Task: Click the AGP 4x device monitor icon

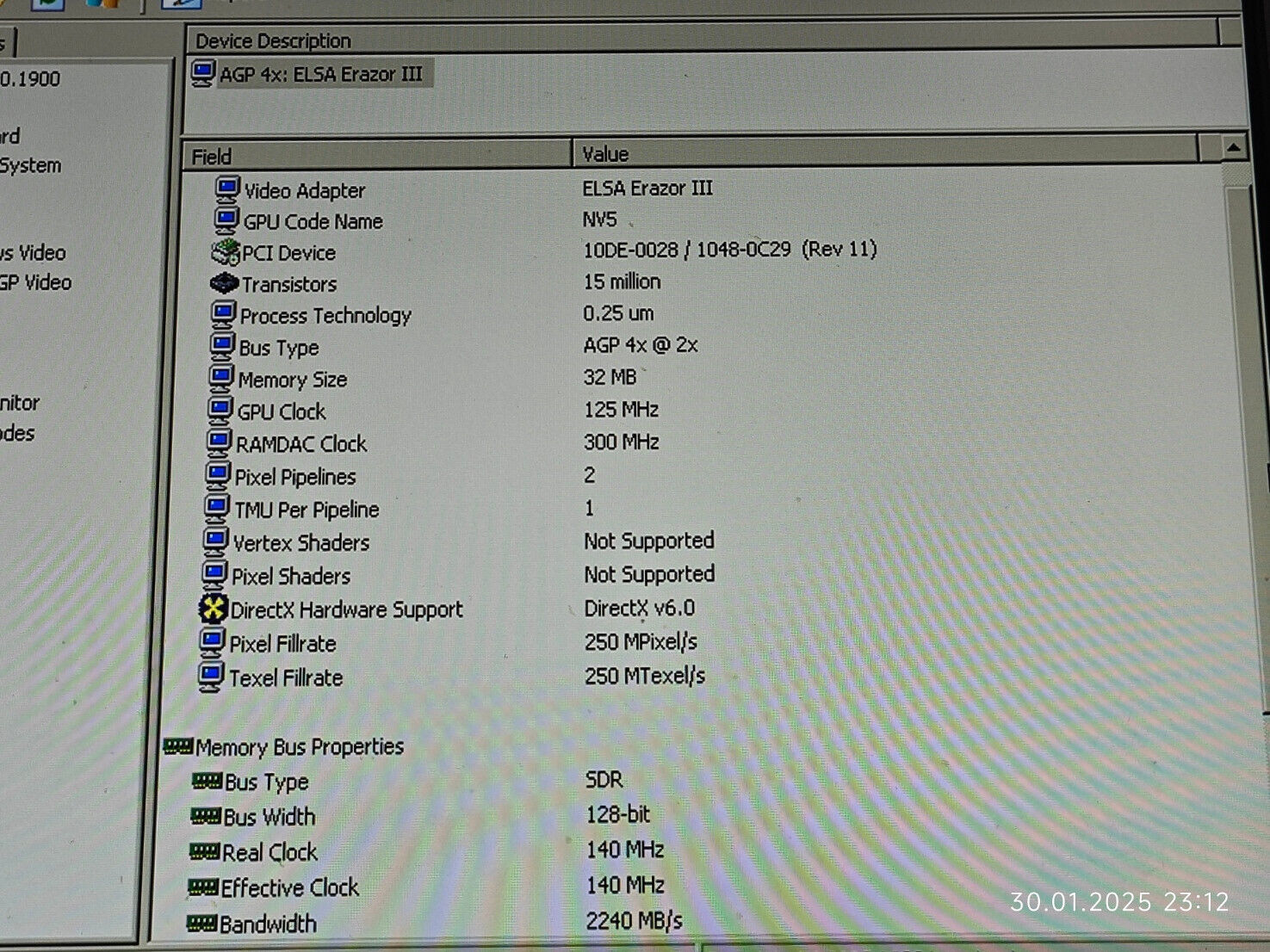Action: 203,73
